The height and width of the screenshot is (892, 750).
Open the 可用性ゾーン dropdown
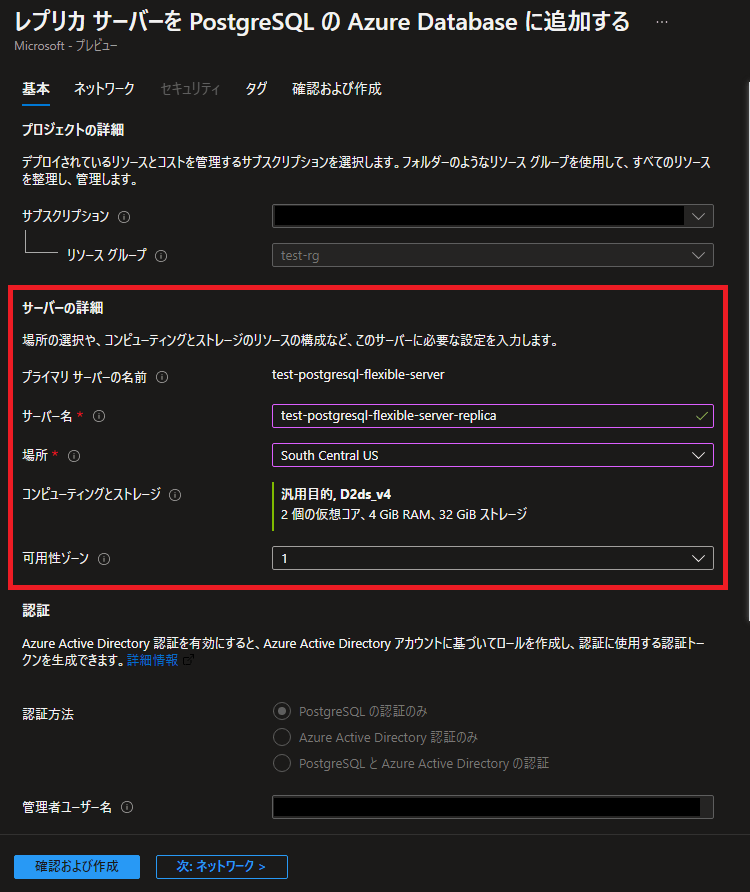point(493,558)
